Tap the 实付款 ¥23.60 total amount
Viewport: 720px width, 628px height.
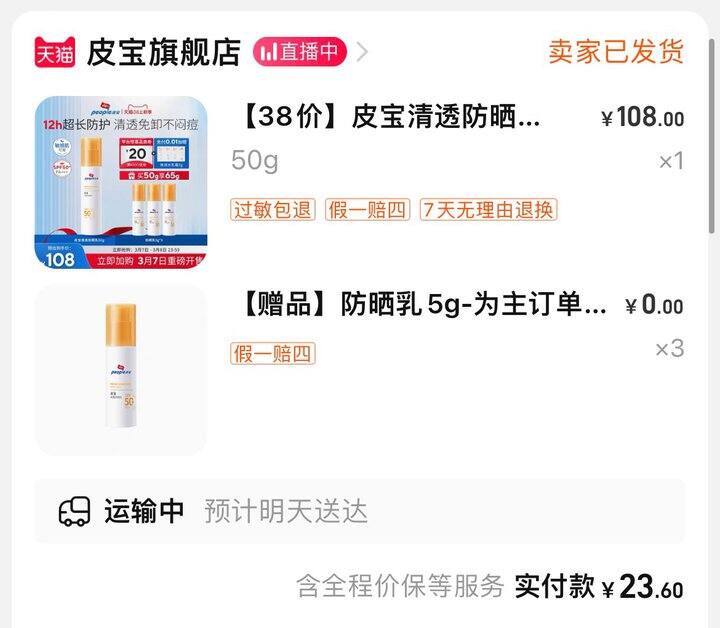click(599, 586)
